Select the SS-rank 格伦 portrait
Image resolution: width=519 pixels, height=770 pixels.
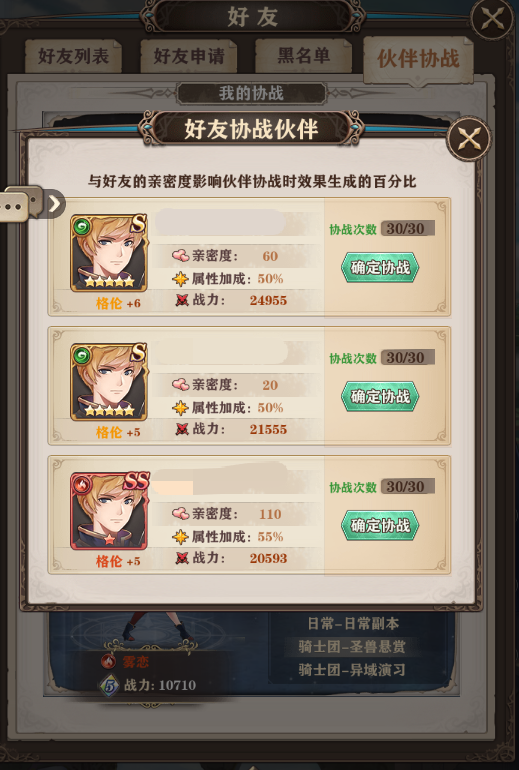(109, 511)
